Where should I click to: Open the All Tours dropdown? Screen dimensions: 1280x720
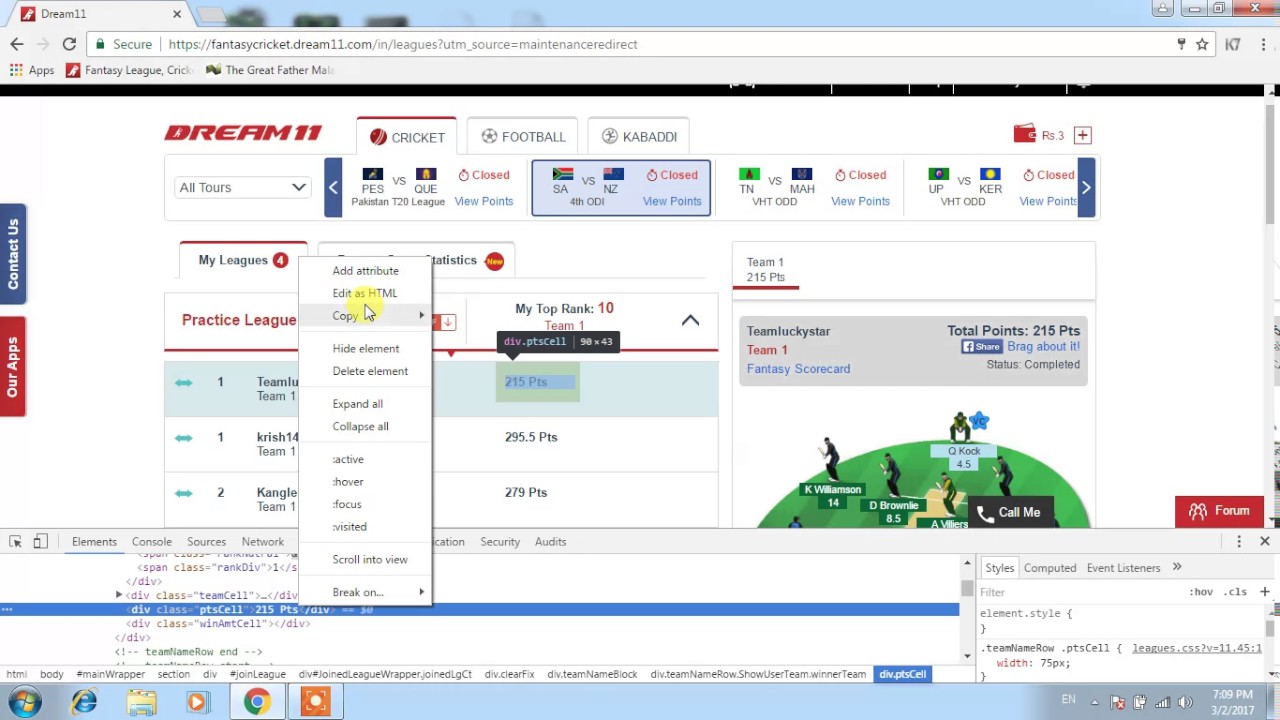242,187
